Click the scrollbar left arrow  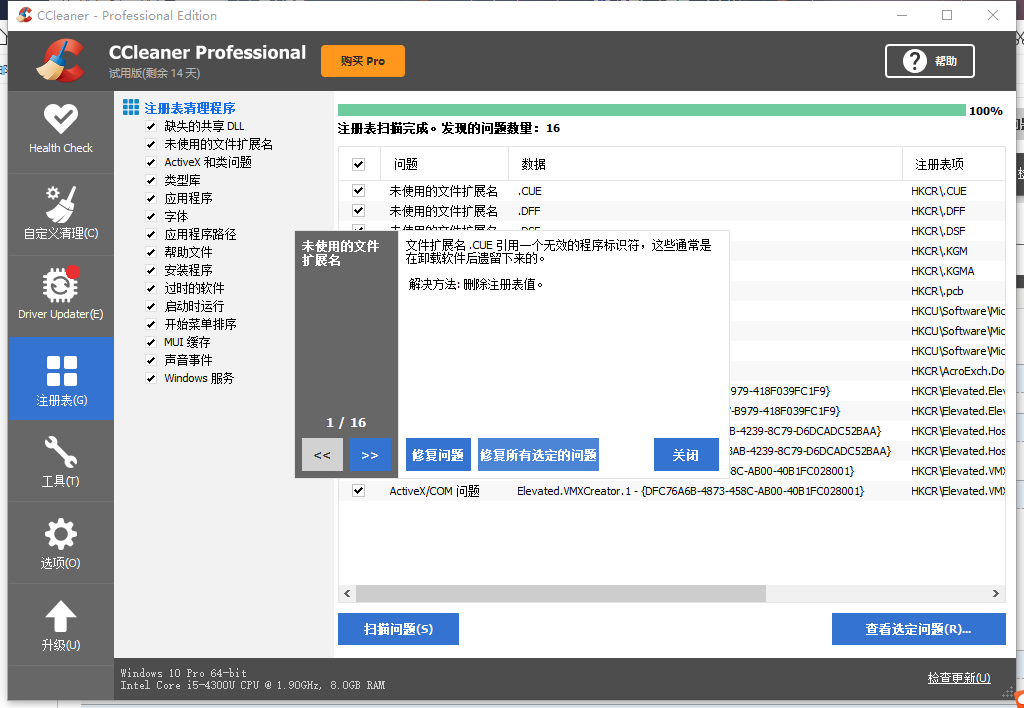(x=347, y=593)
